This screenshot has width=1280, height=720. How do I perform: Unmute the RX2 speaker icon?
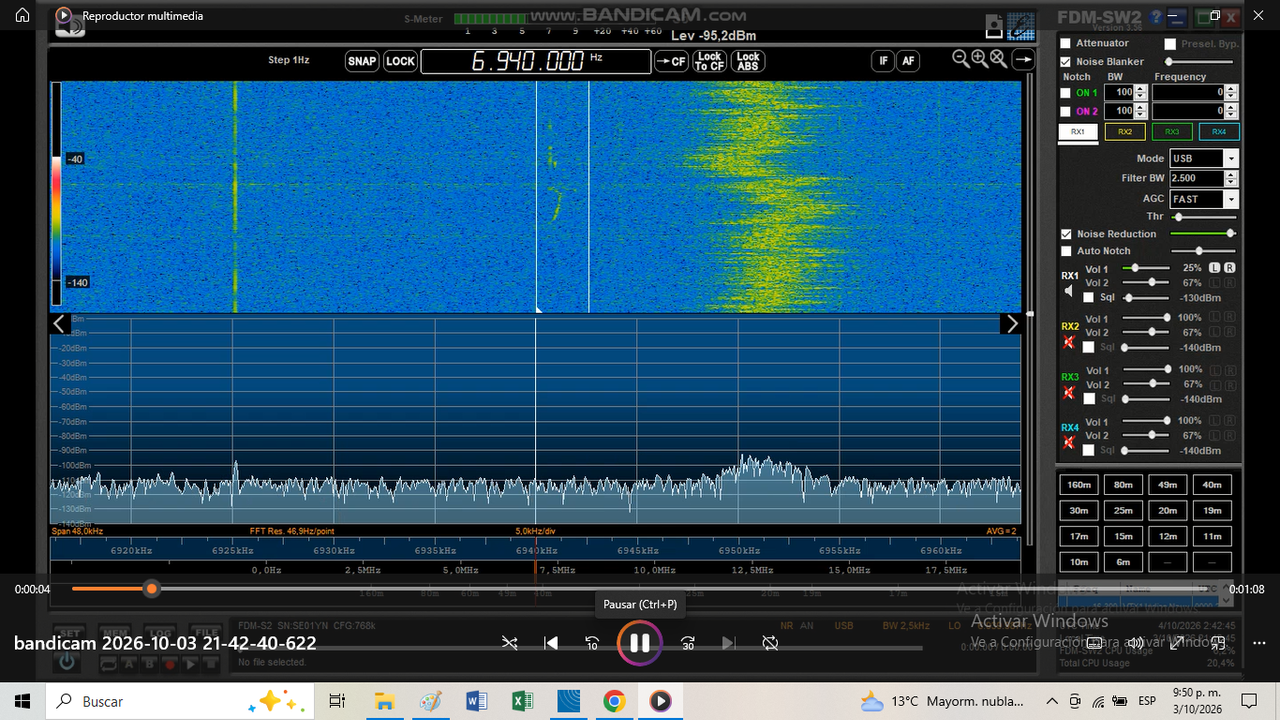(1069, 342)
